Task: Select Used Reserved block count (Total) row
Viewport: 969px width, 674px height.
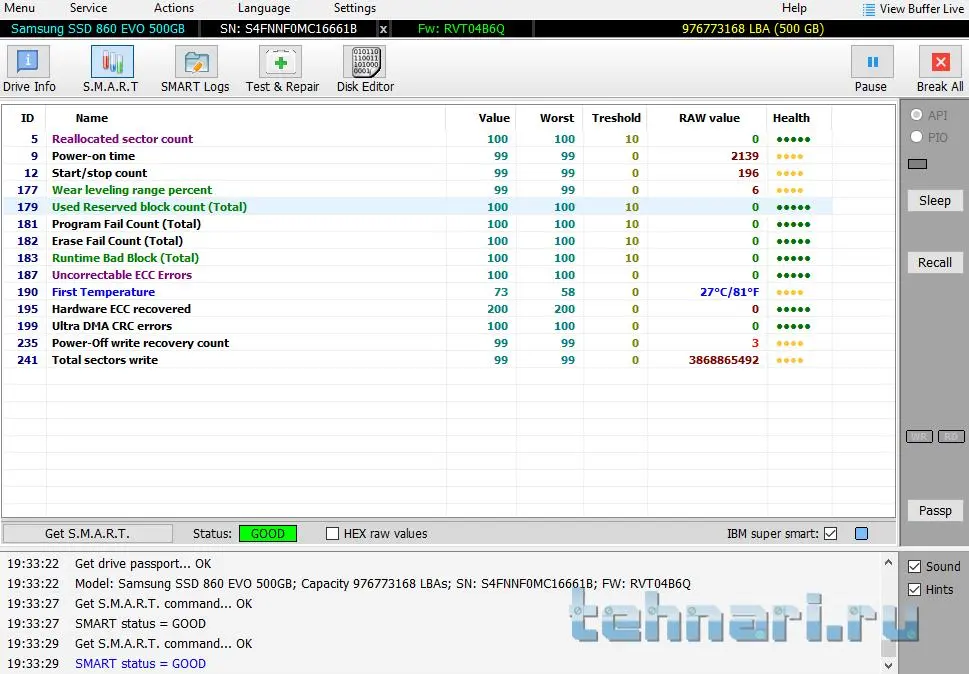Action: coord(418,207)
